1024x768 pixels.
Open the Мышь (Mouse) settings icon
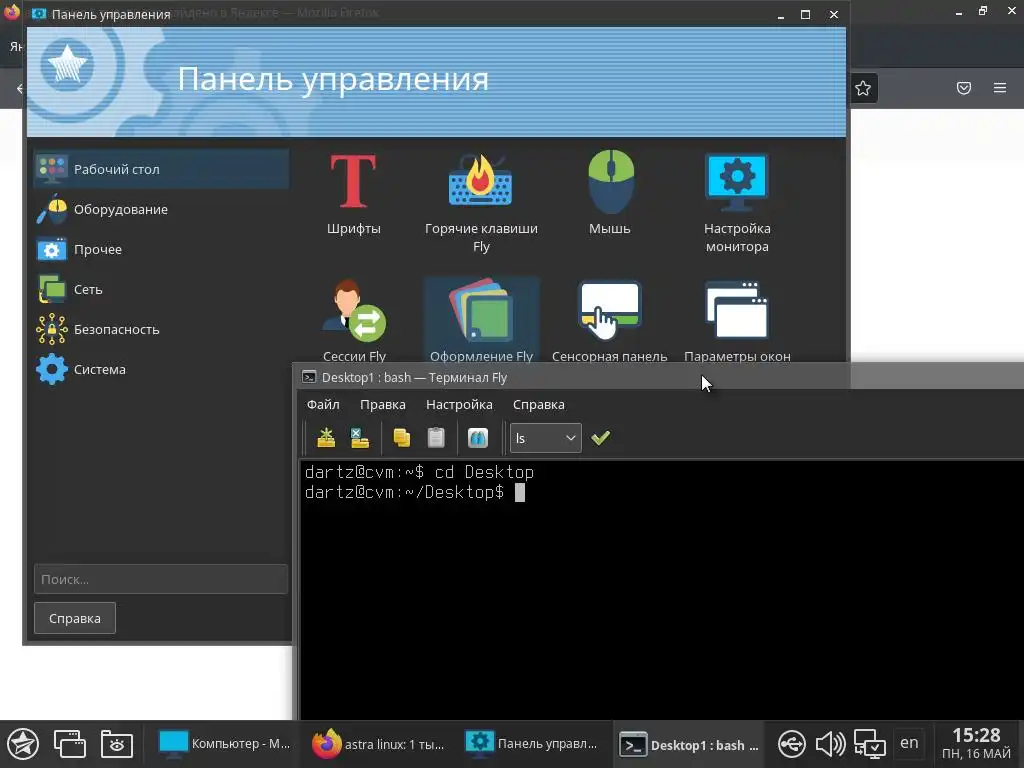pyautogui.click(x=610, y=193)
